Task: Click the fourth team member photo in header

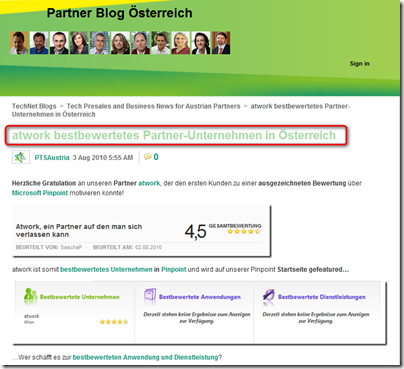Action: 79,43
